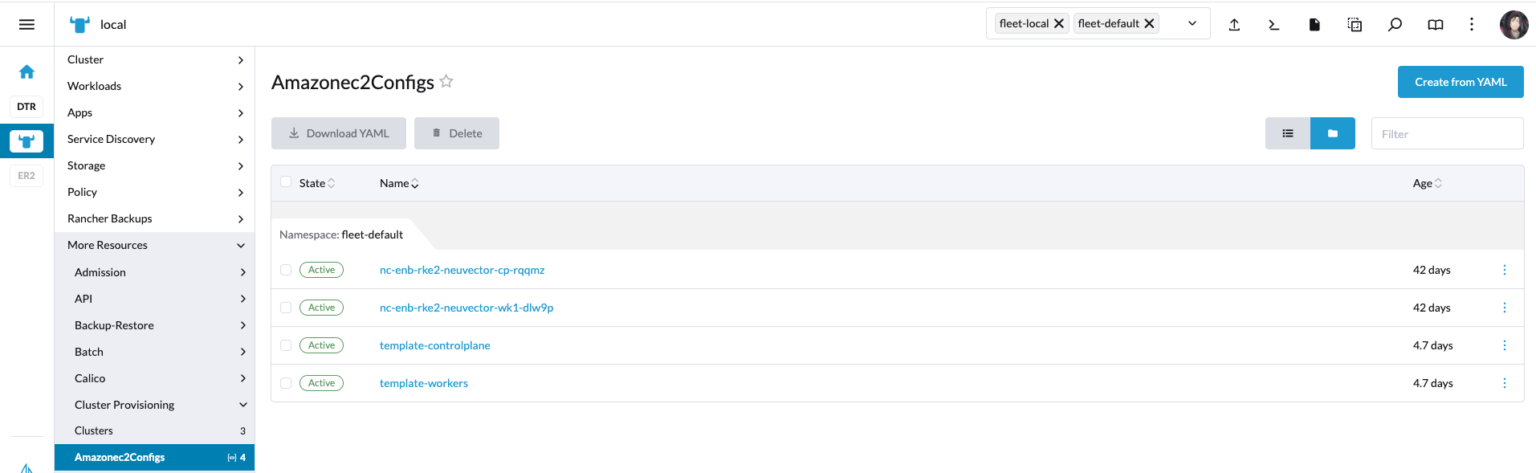Click the download KubeConfig file icon
The width and height of the screenshot is (1536, 473).
[x=1315, y=25]
